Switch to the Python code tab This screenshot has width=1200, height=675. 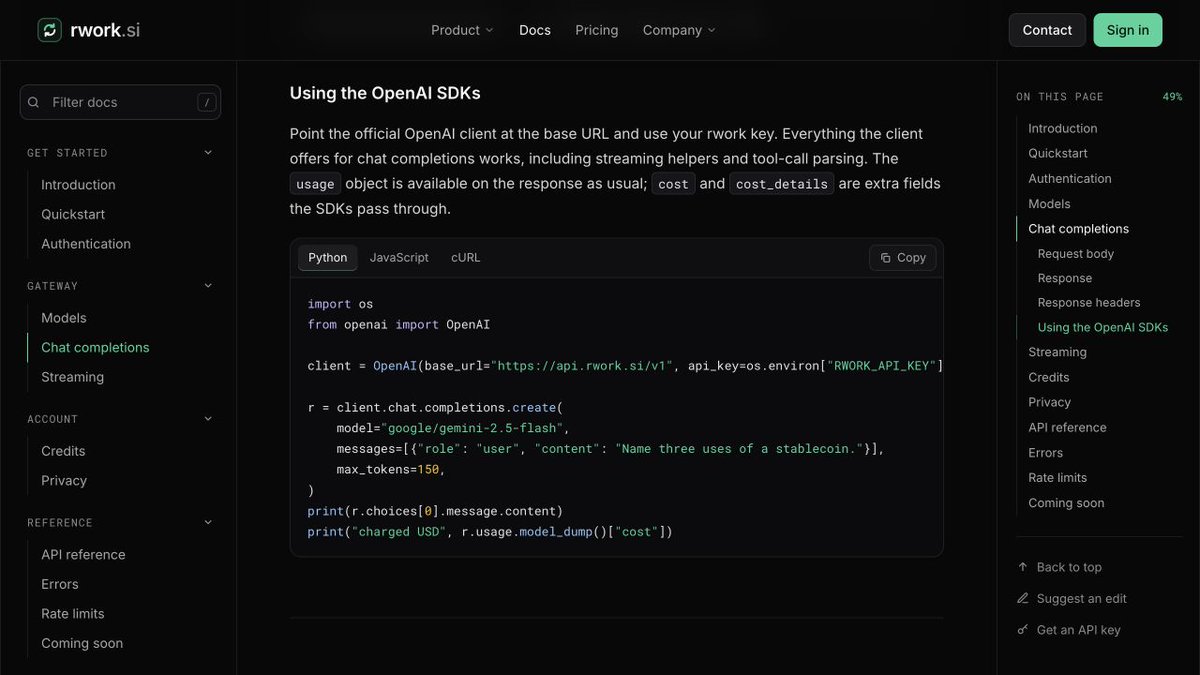328,257
